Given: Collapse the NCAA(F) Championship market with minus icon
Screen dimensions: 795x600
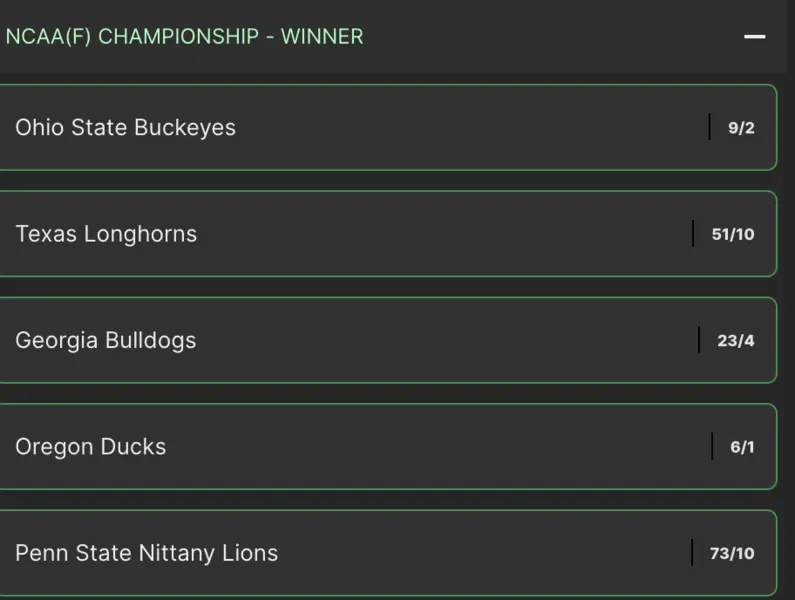Looking at the screenshot, I should [x=755, y=37].
